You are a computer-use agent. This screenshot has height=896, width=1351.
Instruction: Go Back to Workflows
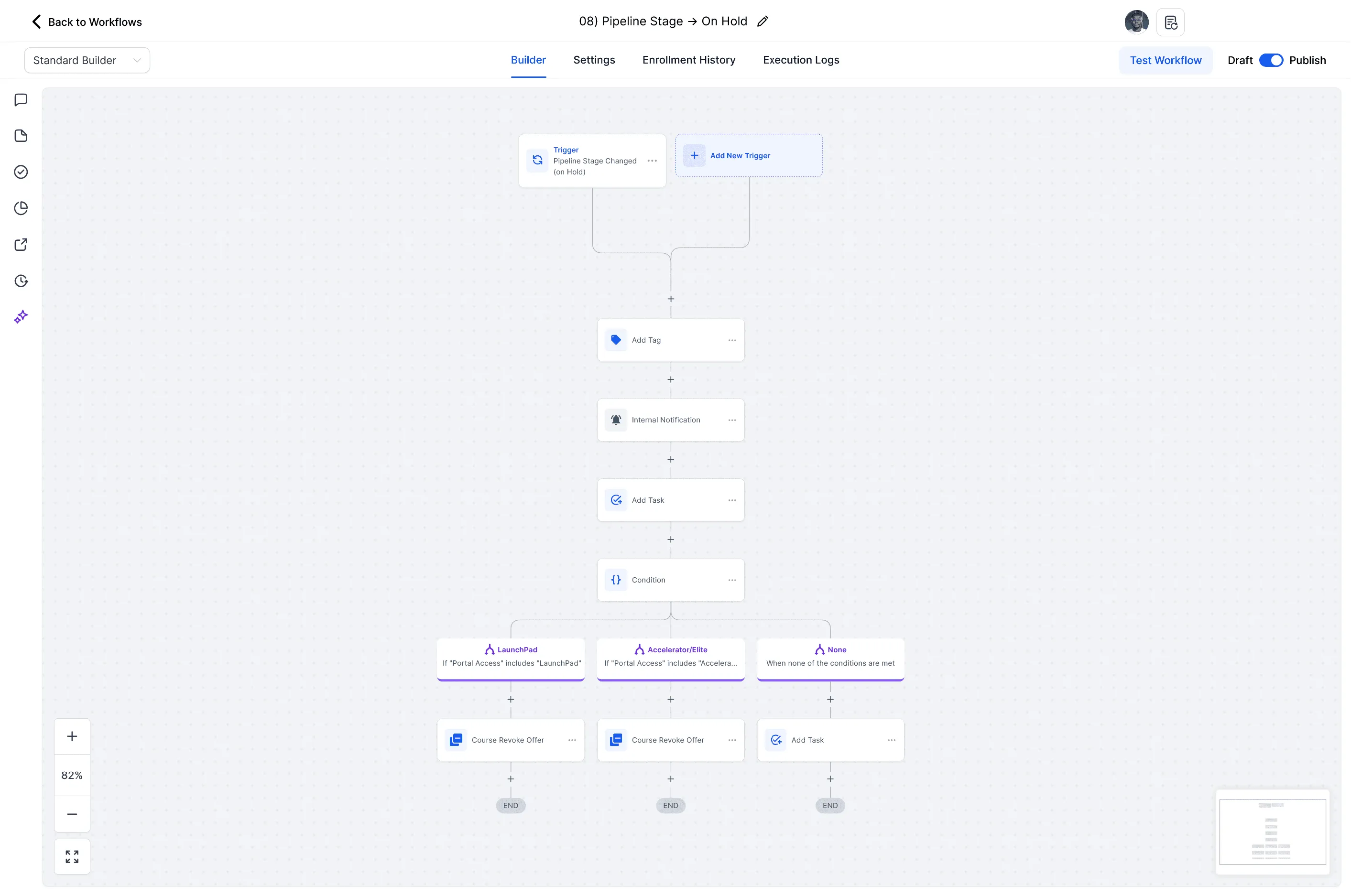[x=87, y=22]
